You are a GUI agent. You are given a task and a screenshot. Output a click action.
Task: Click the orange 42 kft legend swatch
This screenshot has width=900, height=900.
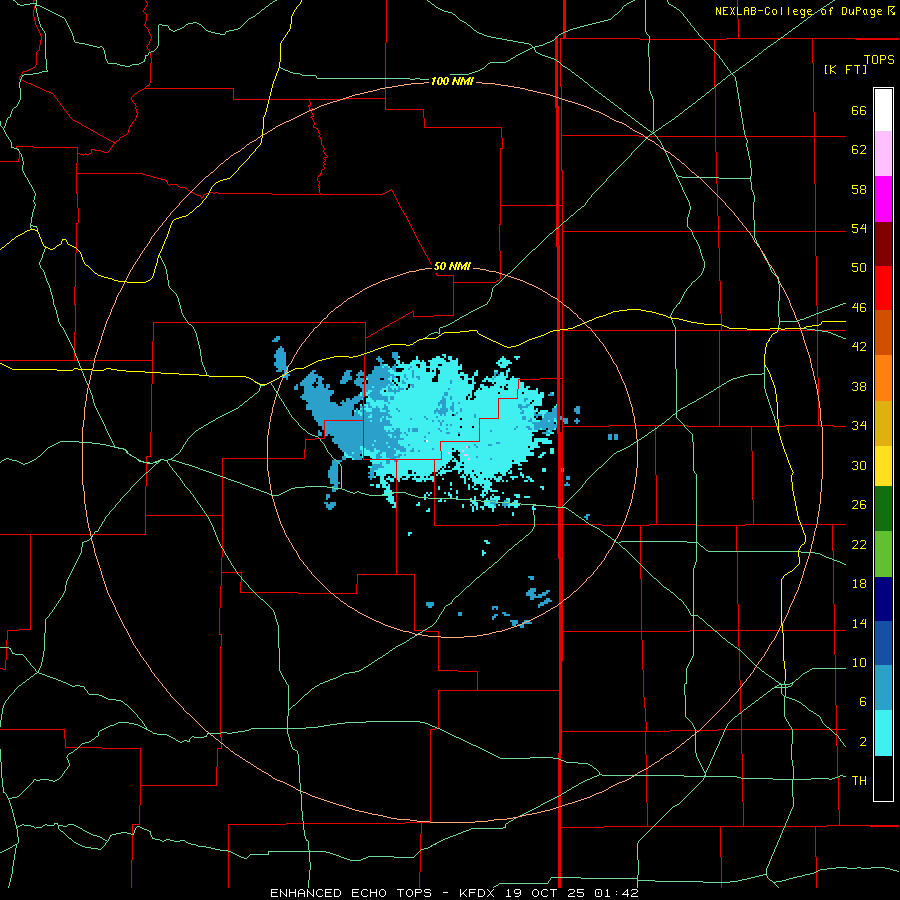coord(883,378)
